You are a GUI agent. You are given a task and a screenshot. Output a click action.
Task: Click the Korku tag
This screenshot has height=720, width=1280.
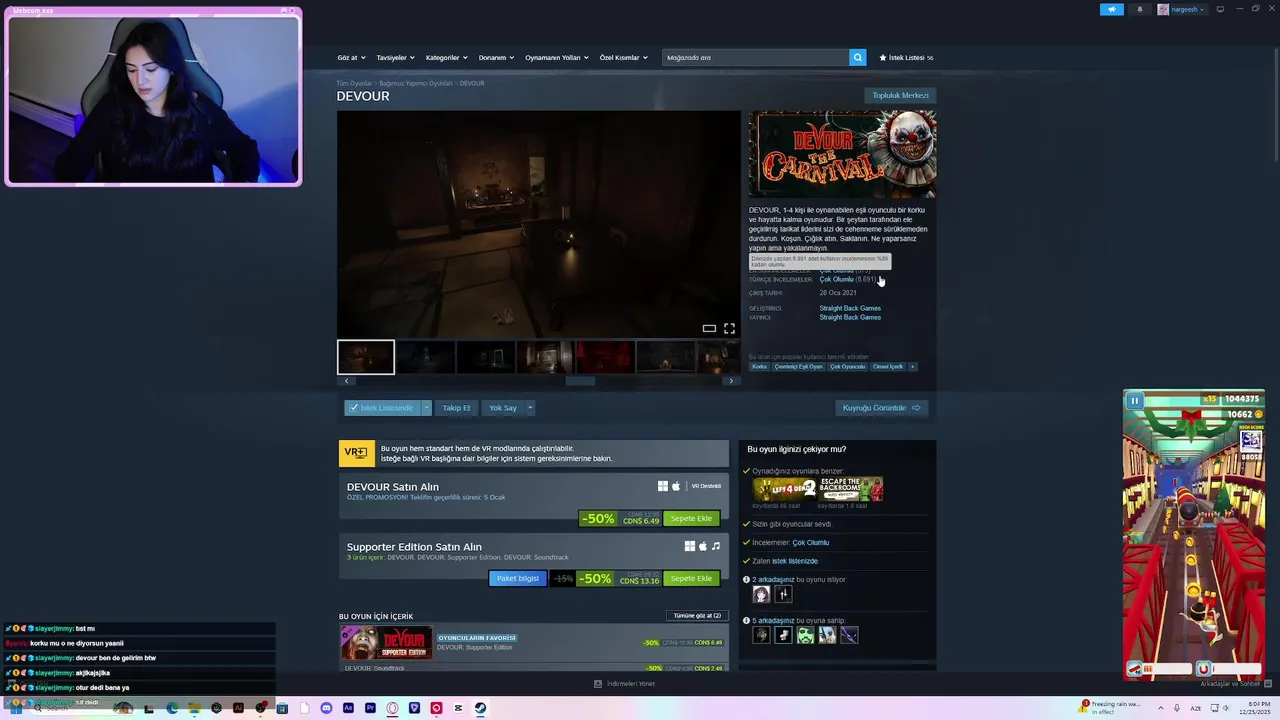pyautogui.click(x=760, y=367)
